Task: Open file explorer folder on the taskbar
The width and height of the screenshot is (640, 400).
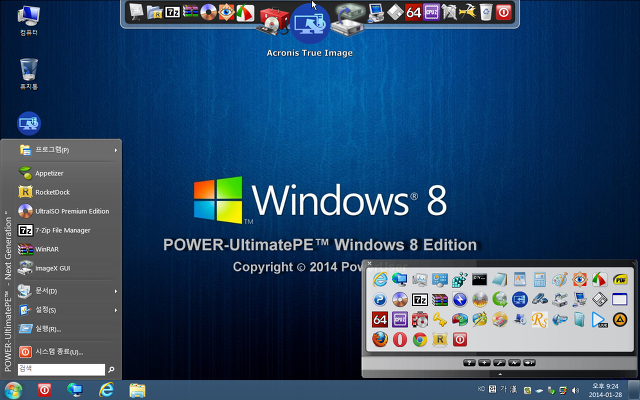Action: coord(138,391)
